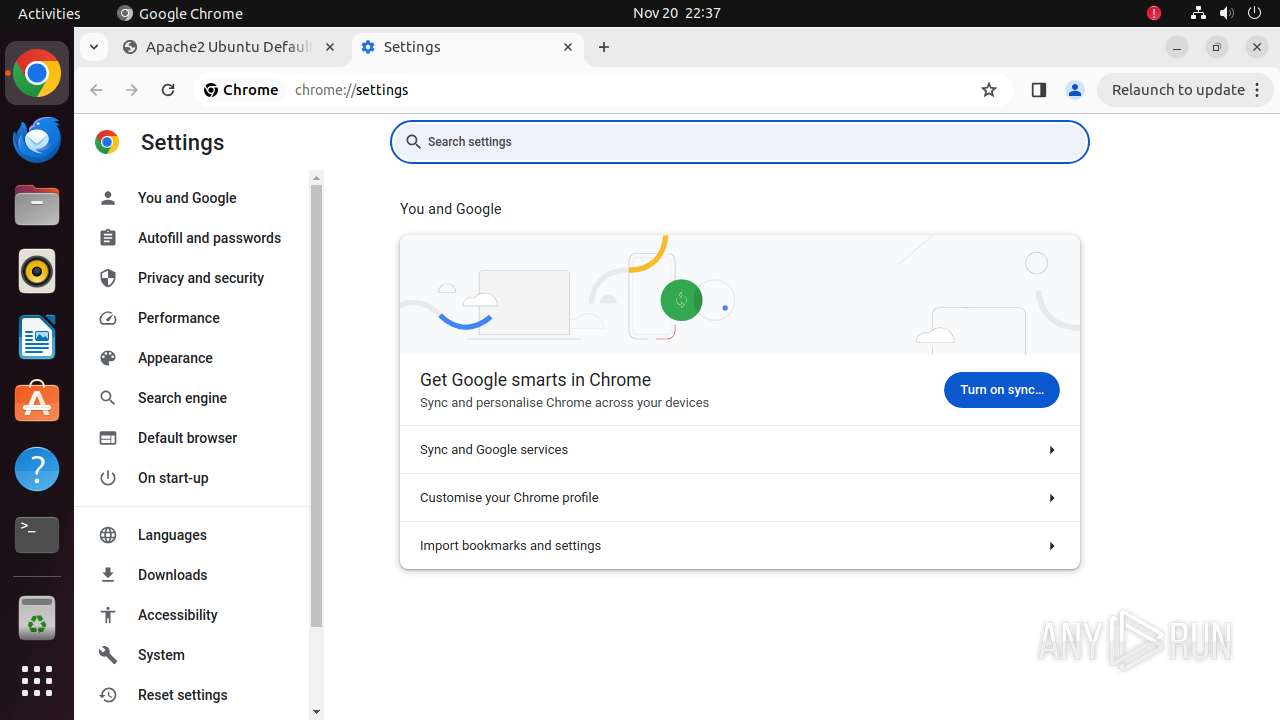Image resolution: width=1280 pixels, height=720 pixels.
Task: Open the Activities overview
Action: point(49,13)
